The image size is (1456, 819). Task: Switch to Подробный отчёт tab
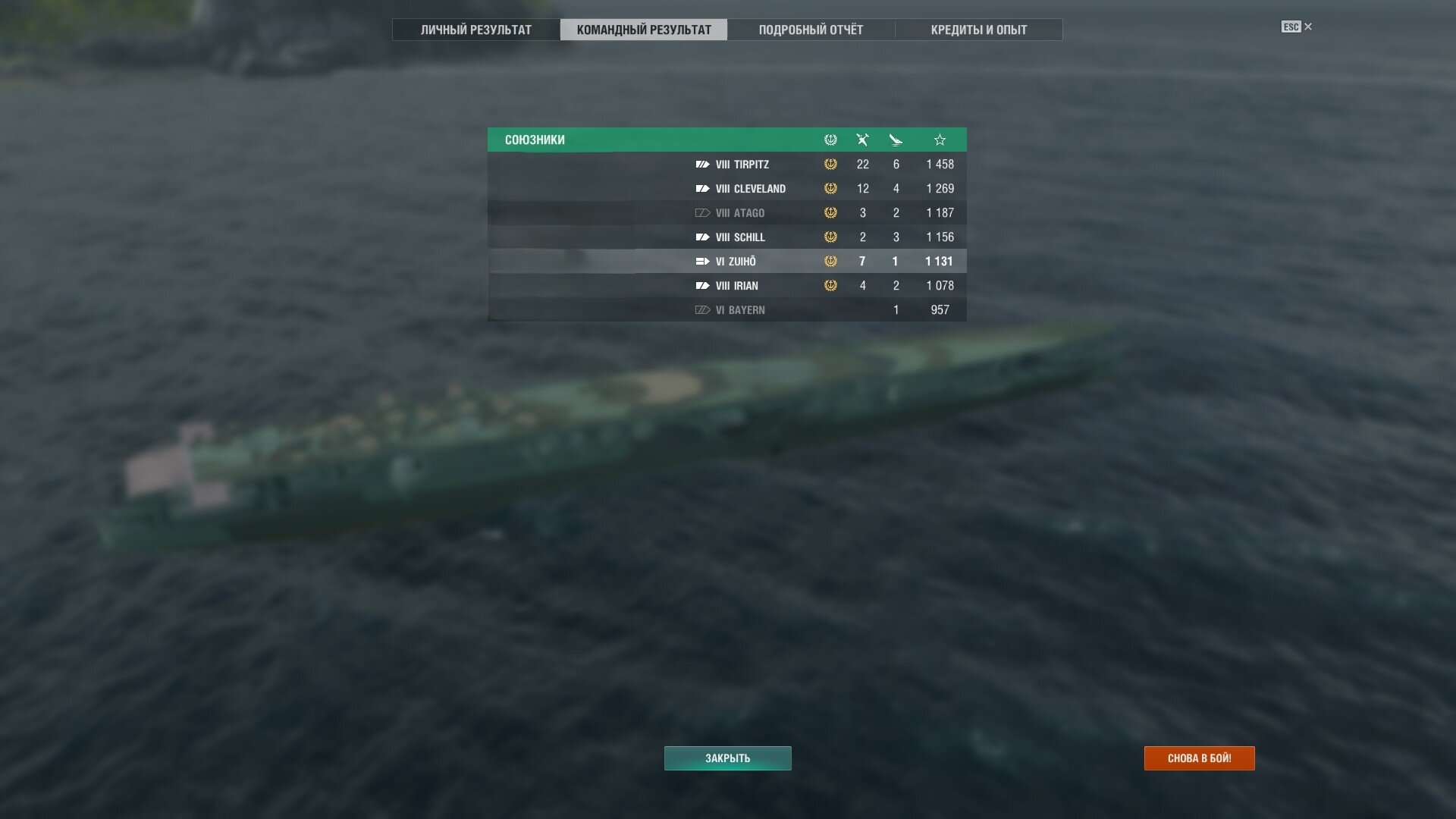coord(811,30)
